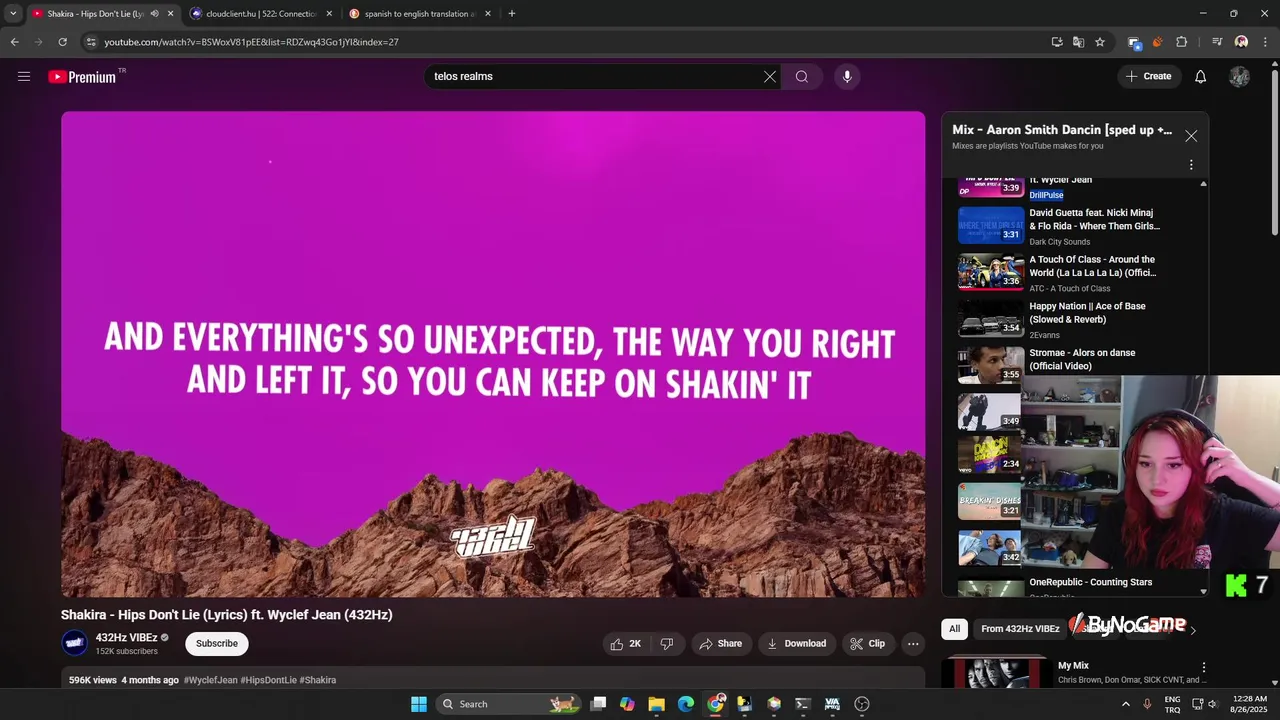The image size is (1280, 720).
Task: Open Mix playlist options menu
Action: coord(1191,165)
